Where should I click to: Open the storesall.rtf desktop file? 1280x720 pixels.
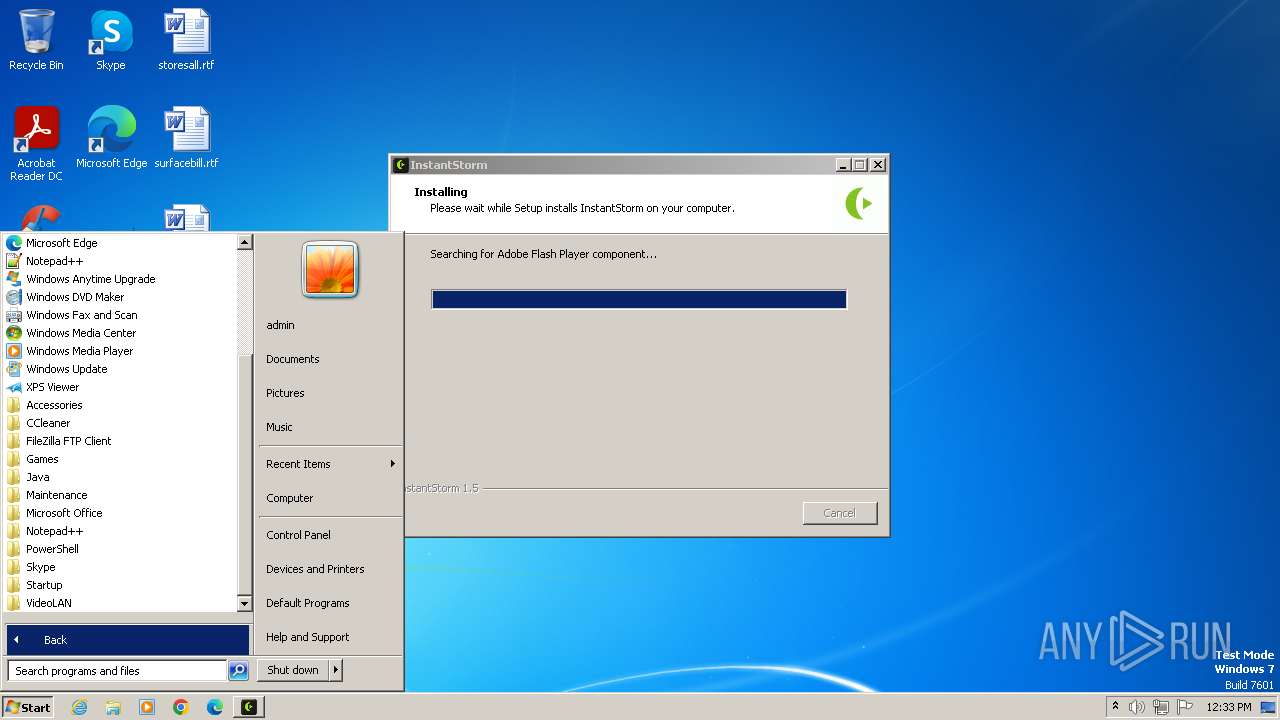(x=186, y=40)
